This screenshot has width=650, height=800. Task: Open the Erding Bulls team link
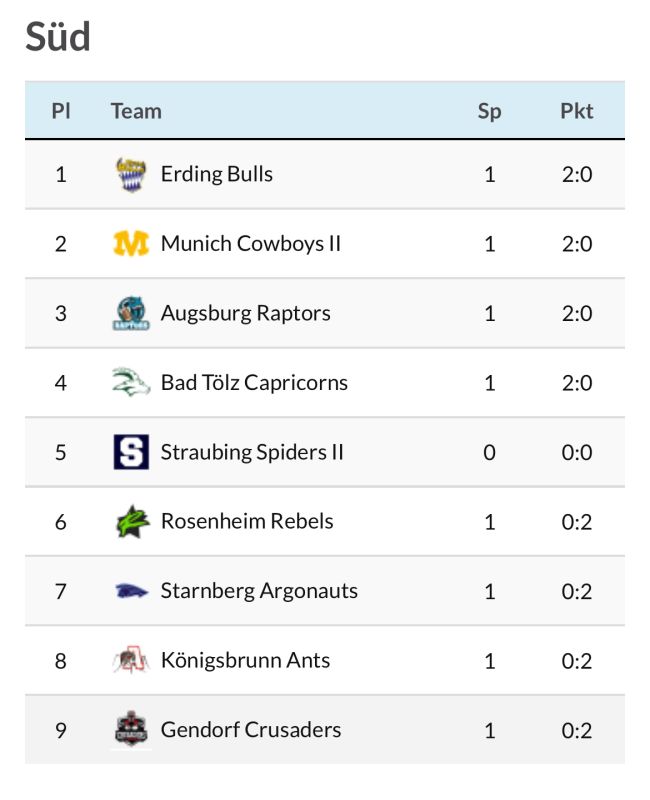tap(216, 174)
